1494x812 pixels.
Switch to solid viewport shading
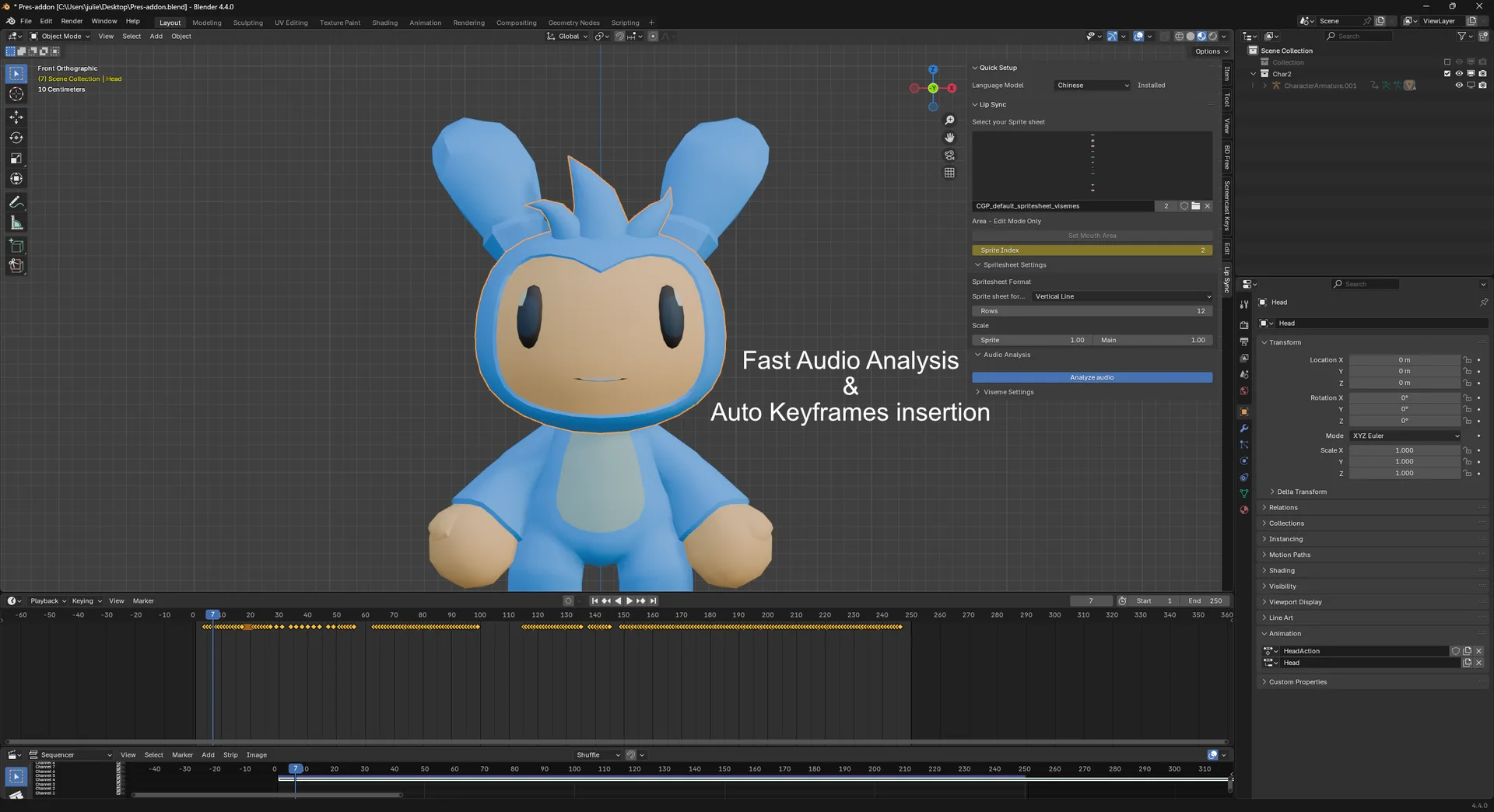pyautogui.click(x=1190, y=36)
